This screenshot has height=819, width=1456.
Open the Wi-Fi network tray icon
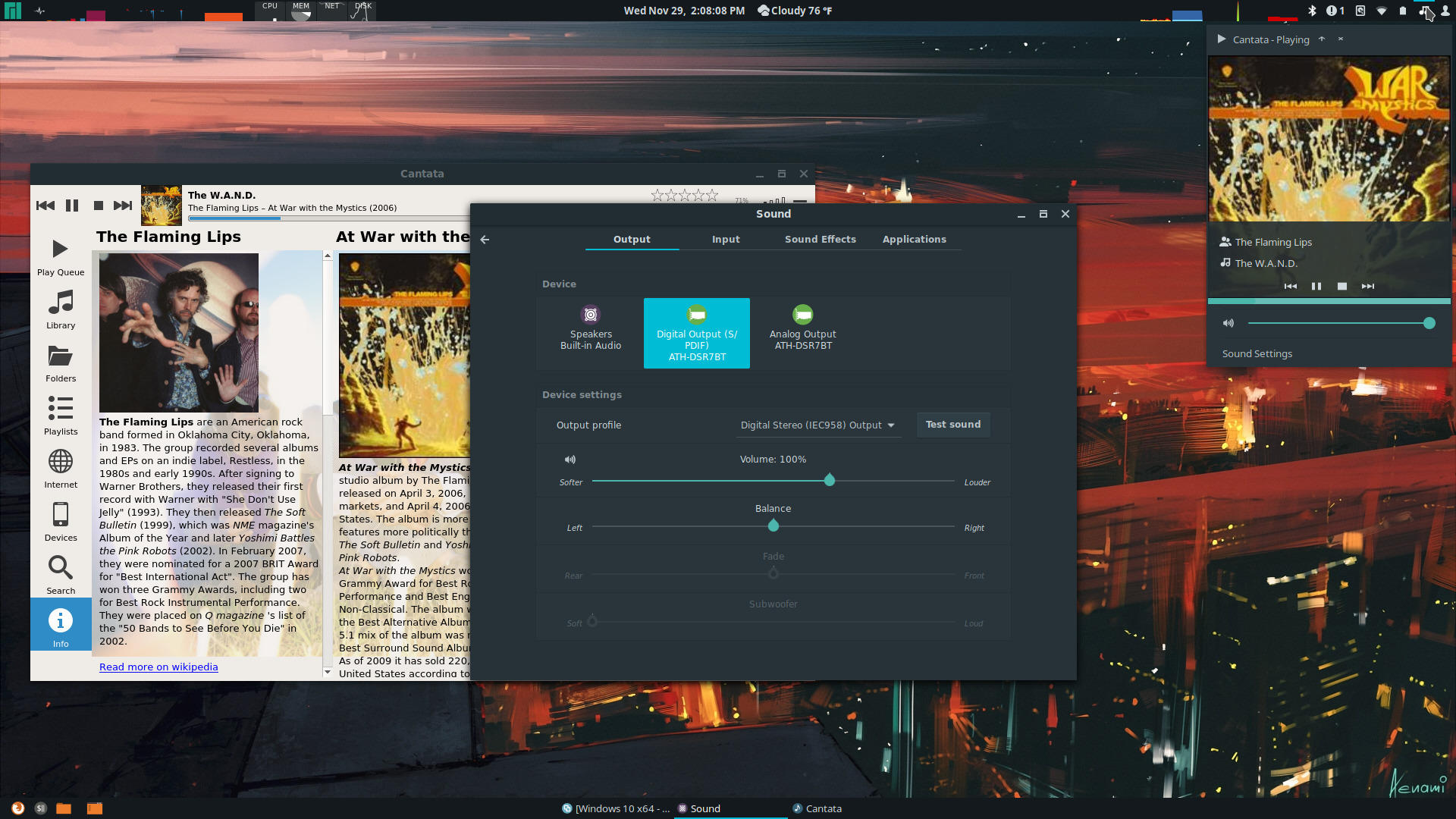(1382, 11)
